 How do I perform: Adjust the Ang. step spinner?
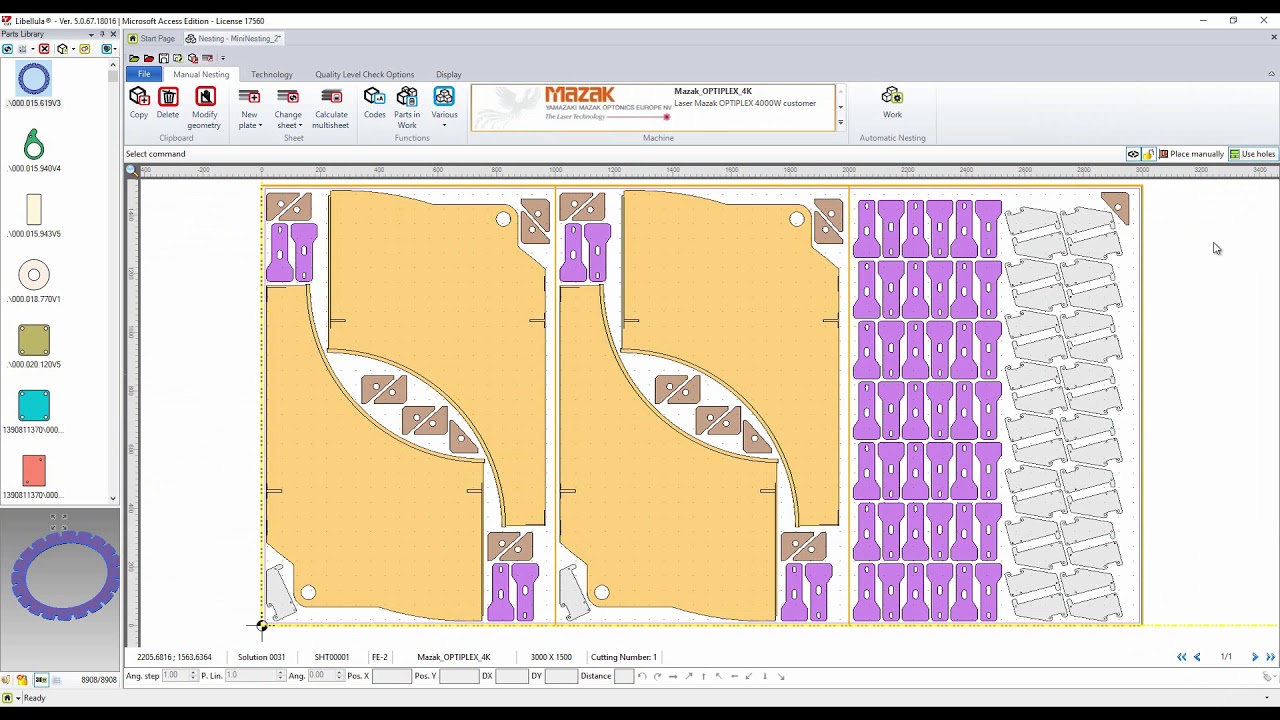point(193,676)
